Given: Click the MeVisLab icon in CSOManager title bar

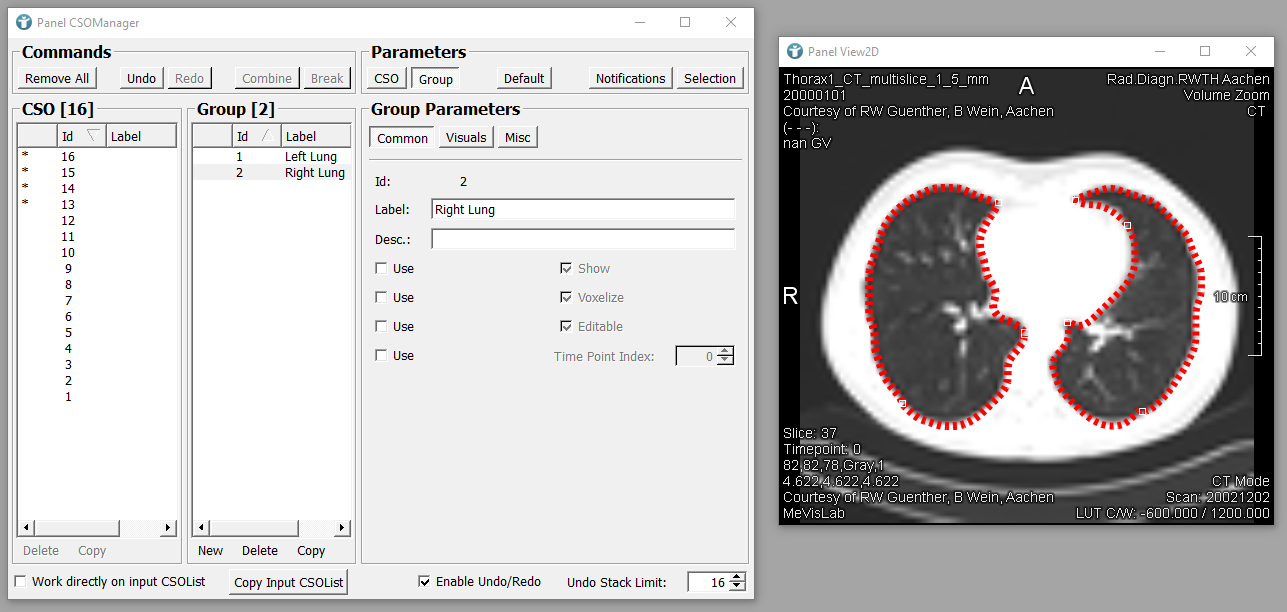Looking at the screenshot, I should [23, 22].
